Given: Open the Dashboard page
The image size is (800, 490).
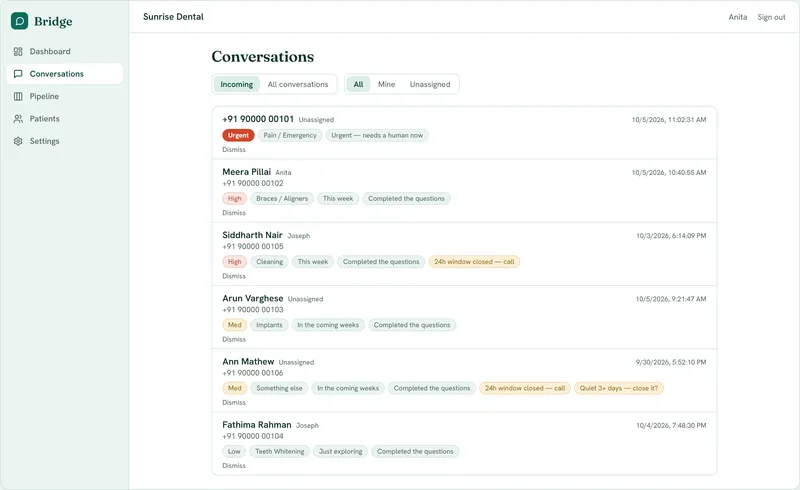Looking at the screenshot, I should [x=65, y=52].
